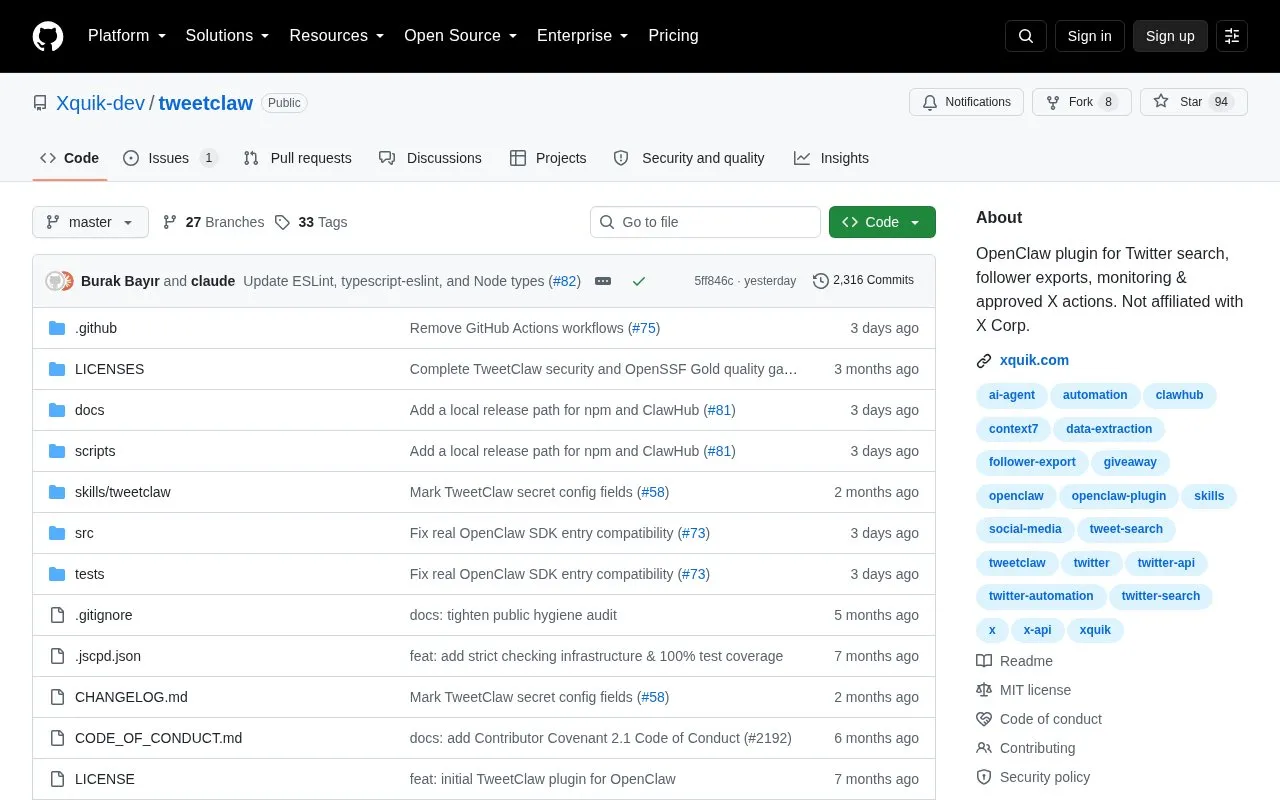1280x800 pixels.
Task: Open the GitHub homepage logo
Action: (48, 36)
